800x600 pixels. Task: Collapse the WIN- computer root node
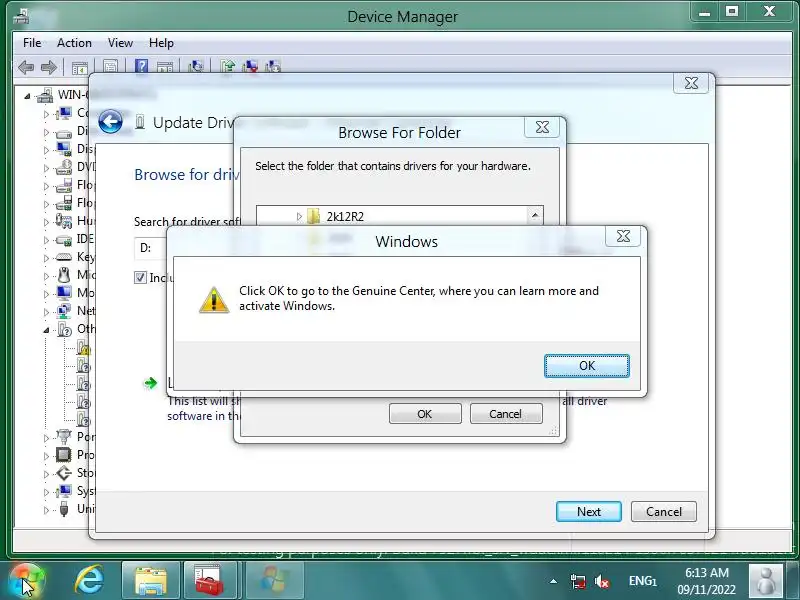[28, 95]
